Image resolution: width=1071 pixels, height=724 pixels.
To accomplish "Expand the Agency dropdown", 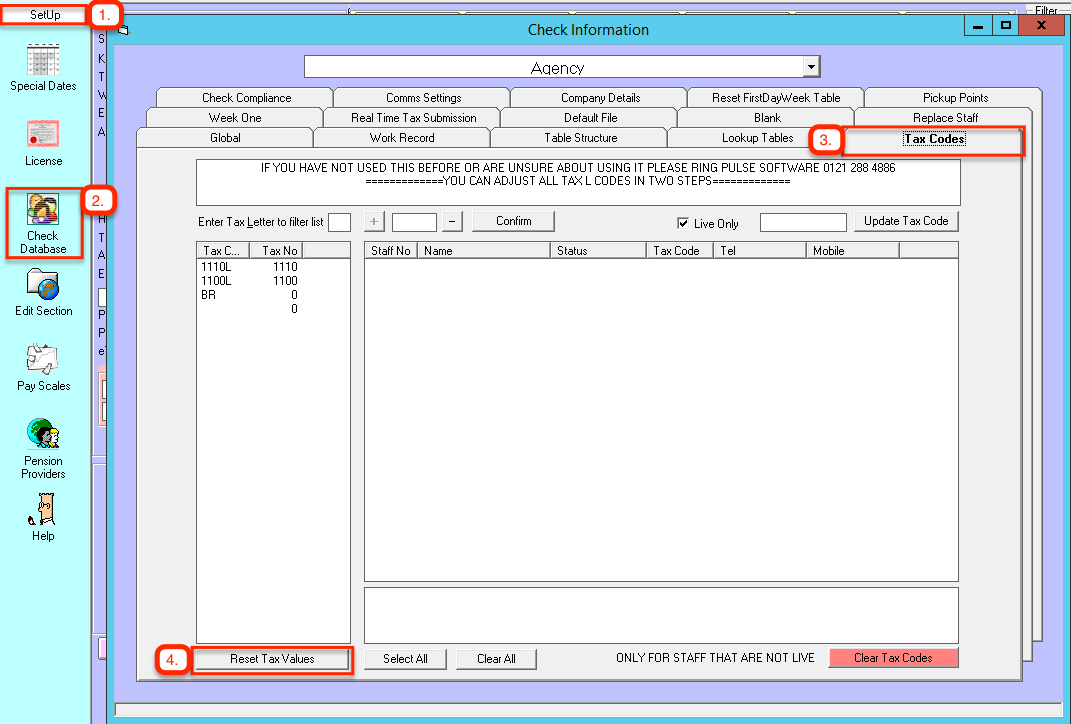I will coord(811,67).
